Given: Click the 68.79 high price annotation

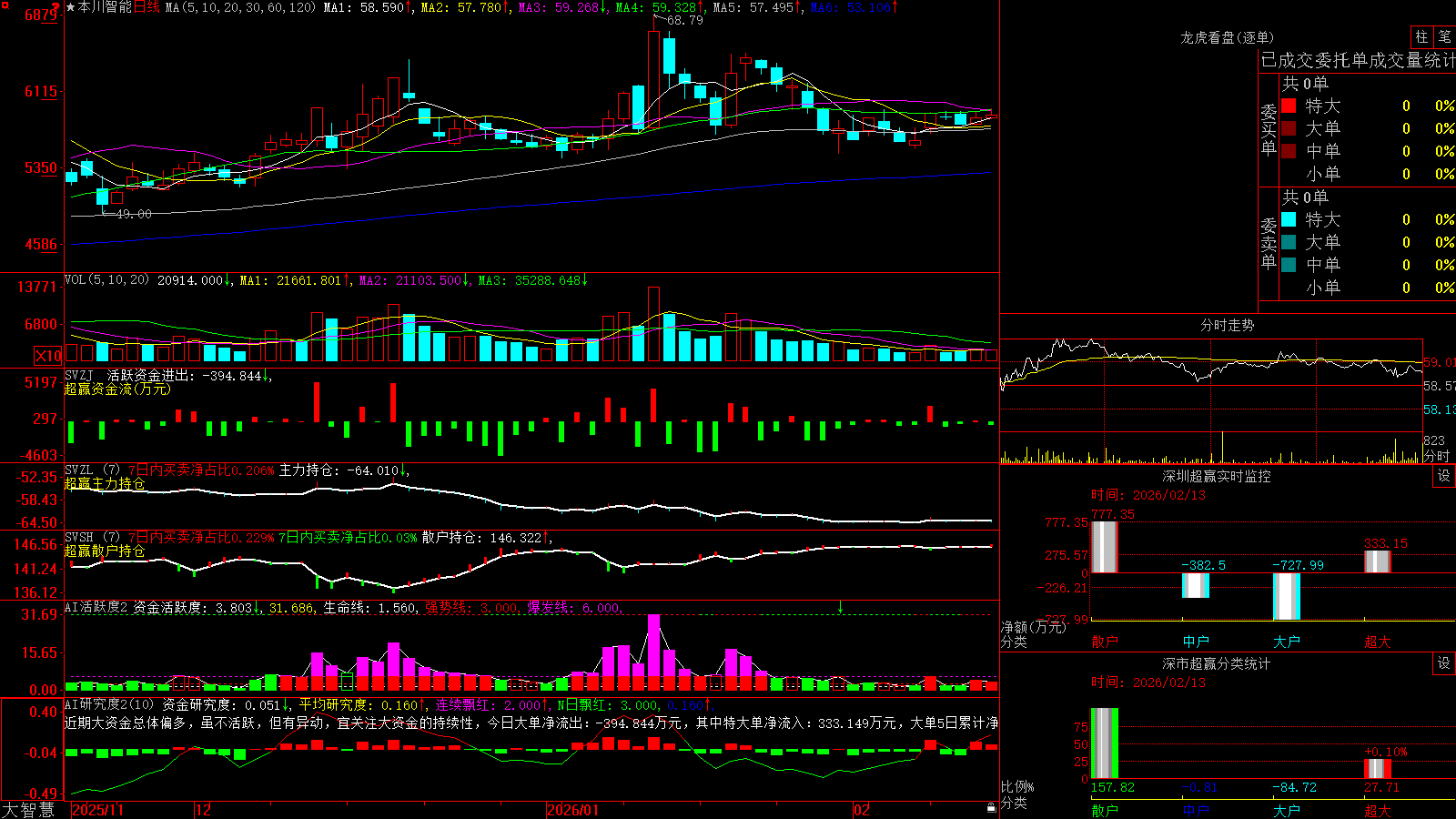Looking at the screenshot, I should [x=685, y=20].
